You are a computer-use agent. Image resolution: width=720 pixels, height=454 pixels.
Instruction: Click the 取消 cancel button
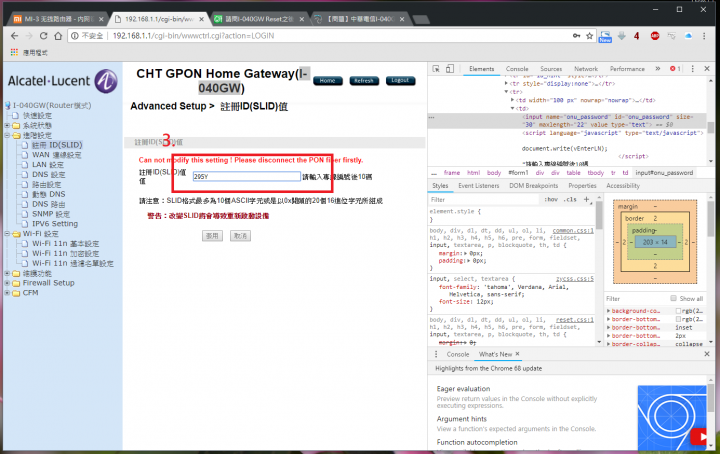240,236
